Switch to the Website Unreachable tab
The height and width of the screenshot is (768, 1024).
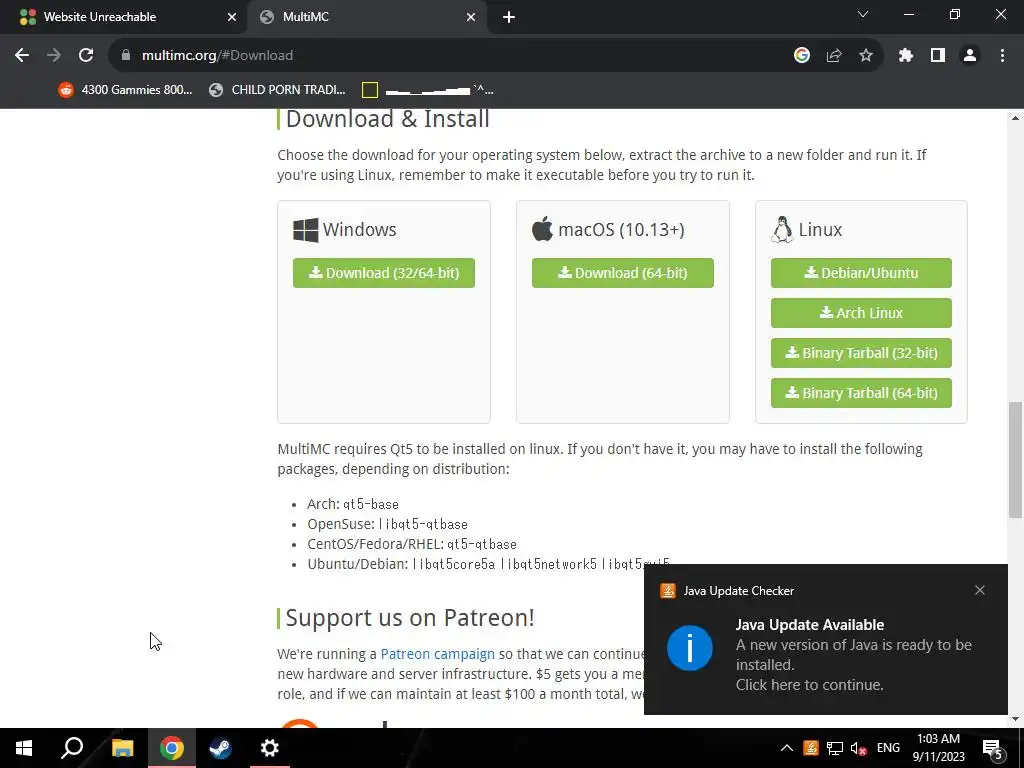pos(123,17)
